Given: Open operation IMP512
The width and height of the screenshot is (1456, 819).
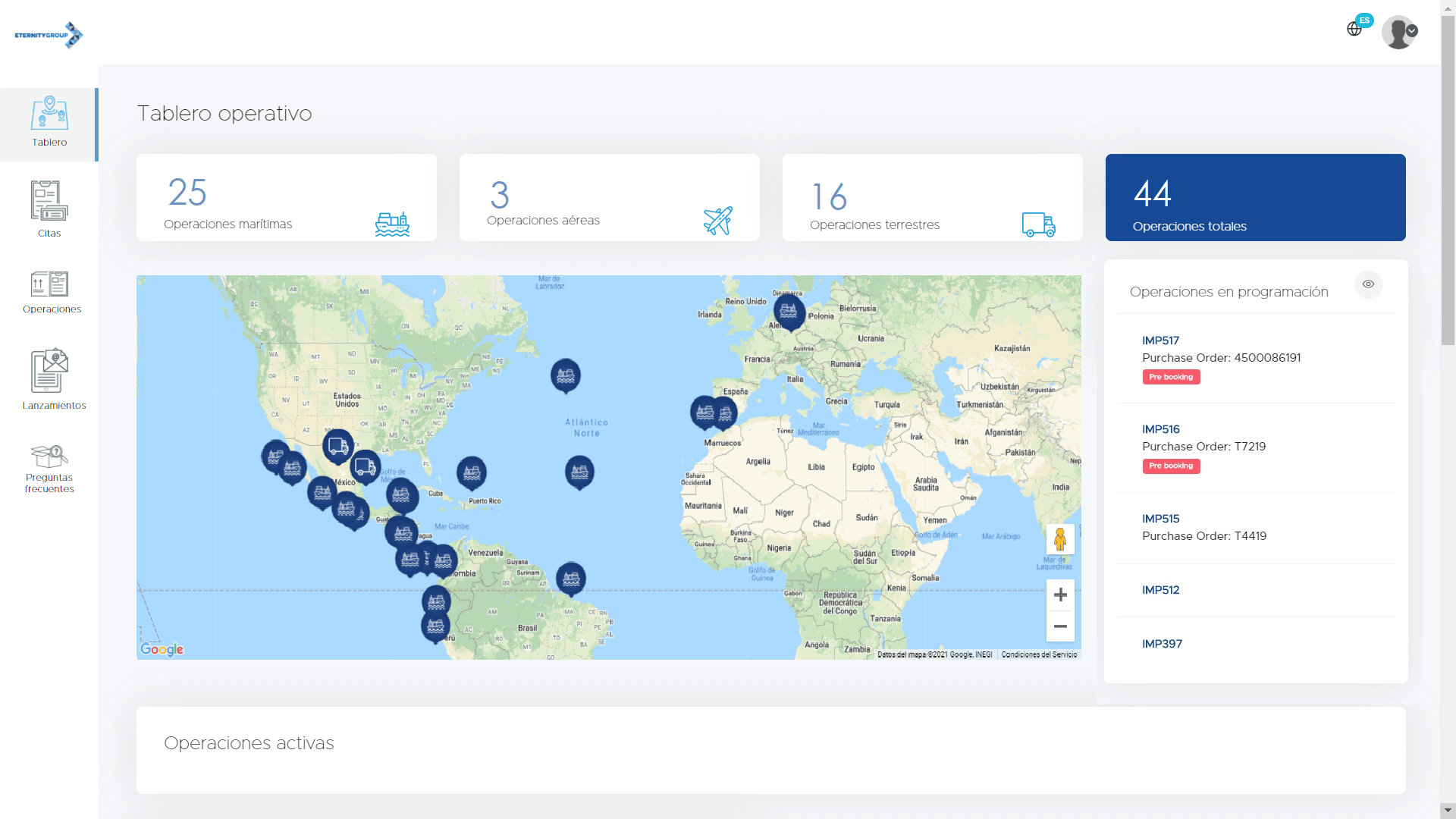Looking at the screenshot, I should coord(1160,590).
